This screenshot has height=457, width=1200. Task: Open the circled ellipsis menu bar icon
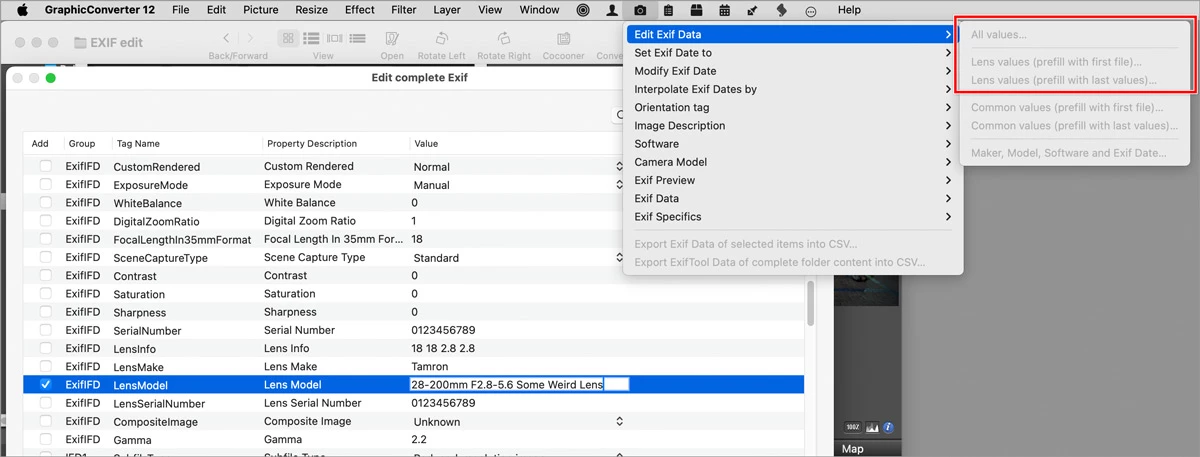coord(810,10)
